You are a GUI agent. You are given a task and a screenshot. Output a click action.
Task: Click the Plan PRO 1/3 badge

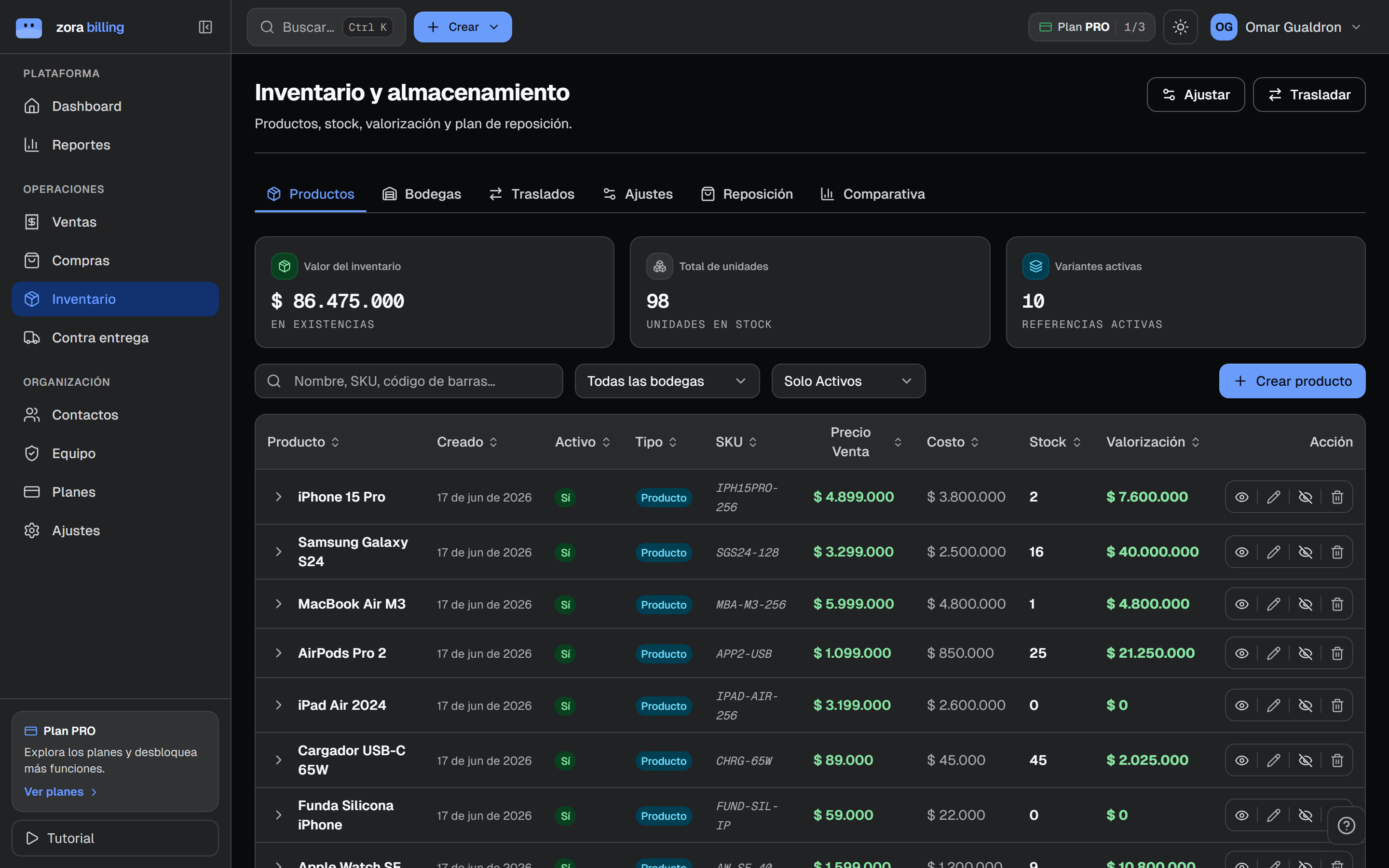click(x=1091, y=27)
